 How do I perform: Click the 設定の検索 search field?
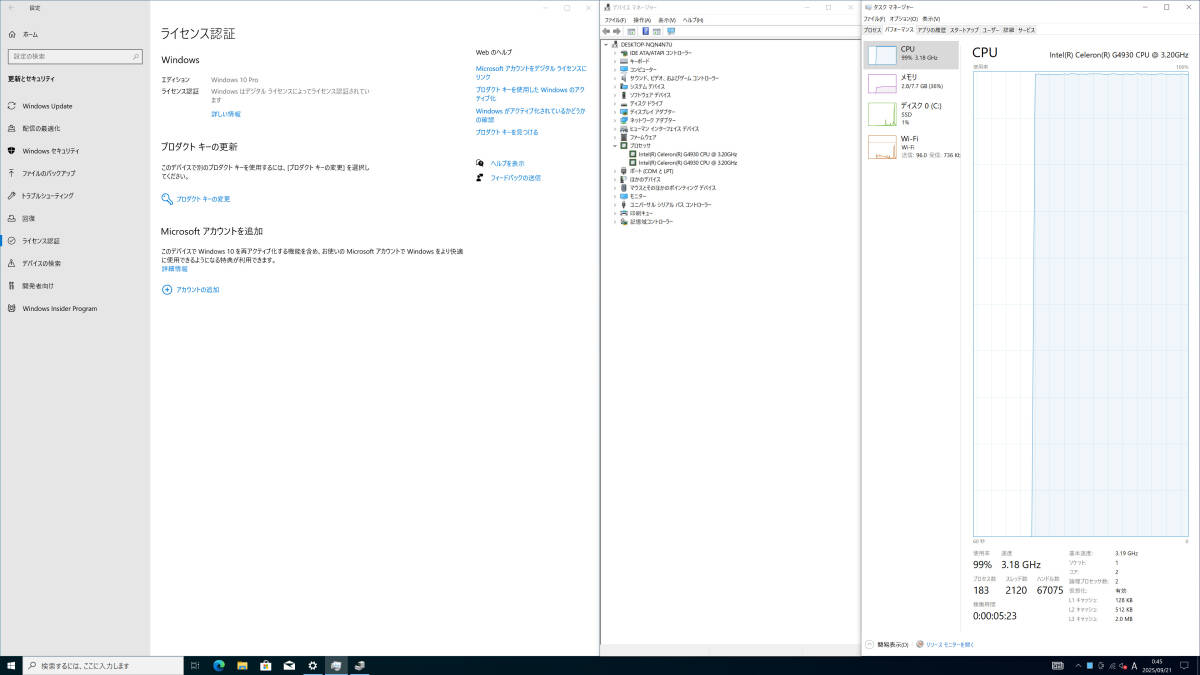click(75, 57)
